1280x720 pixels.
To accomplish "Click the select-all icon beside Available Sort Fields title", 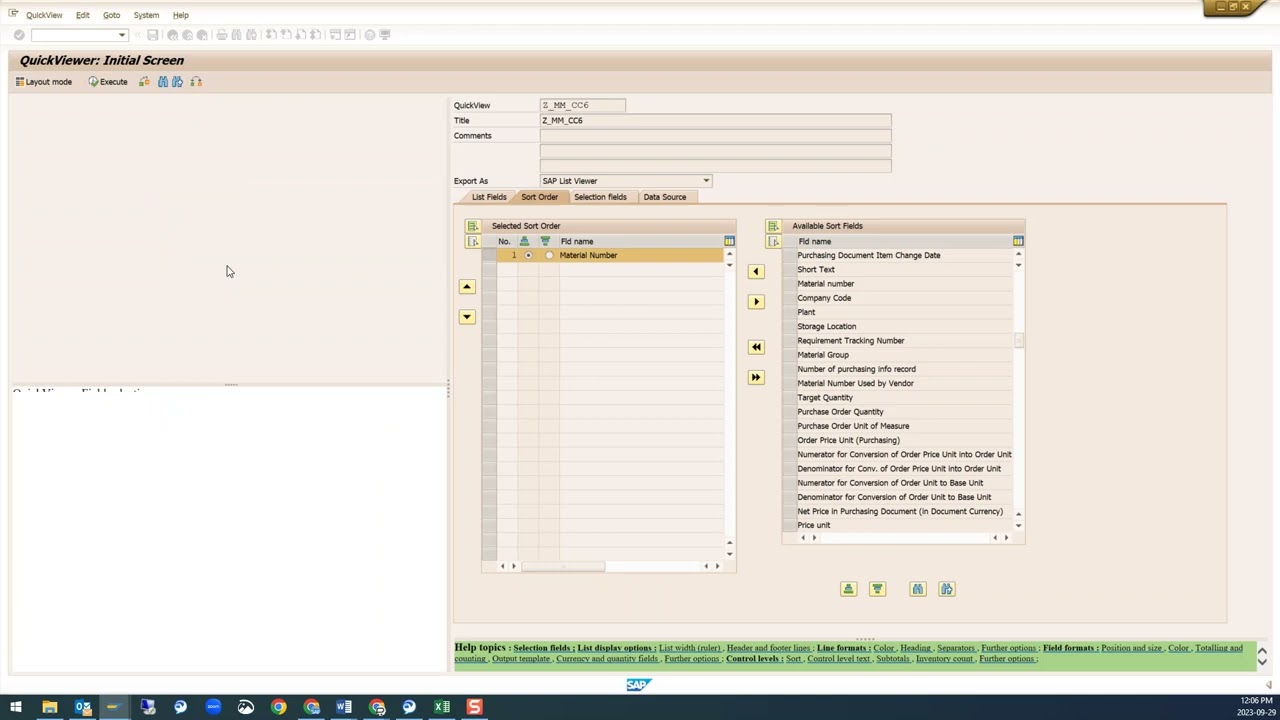I will 773,226.
